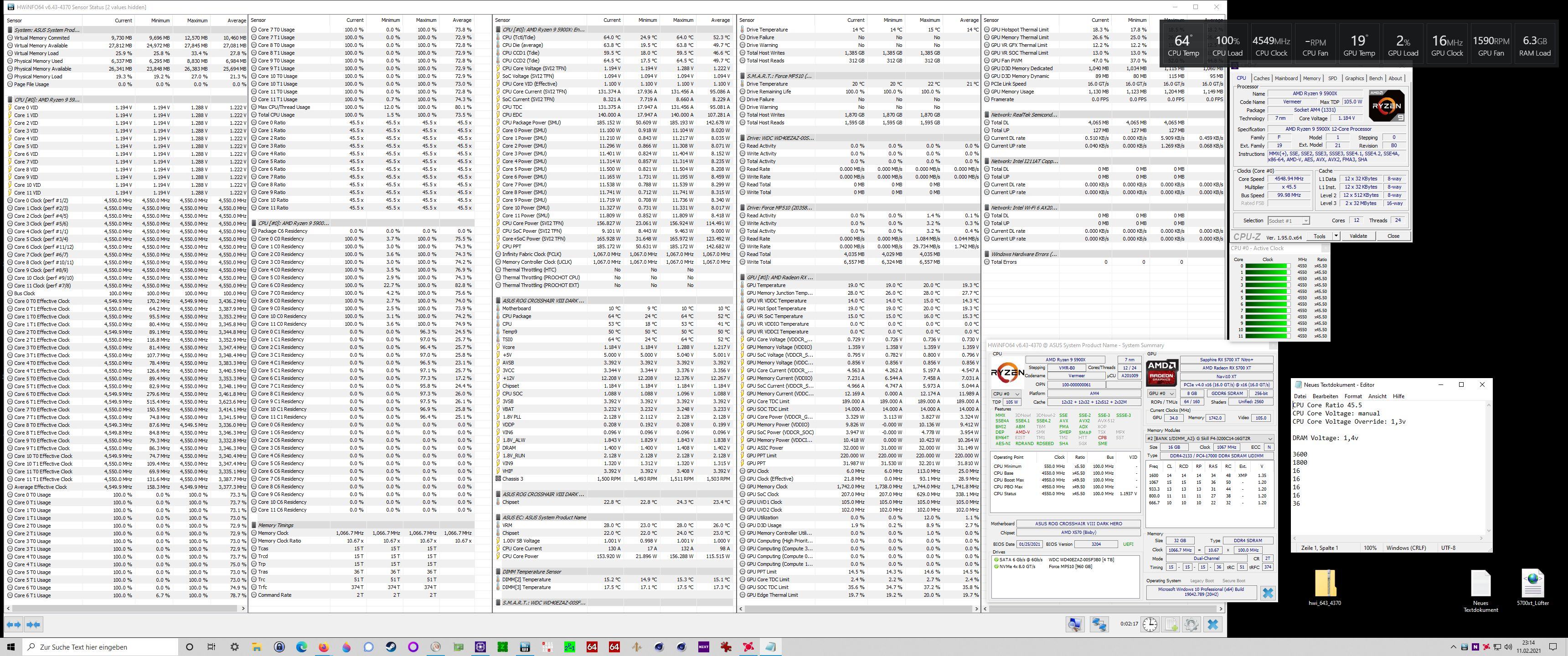Open the Datei menu in Editor
This screenshot has width=1568, height=656.
[1300, 396]
